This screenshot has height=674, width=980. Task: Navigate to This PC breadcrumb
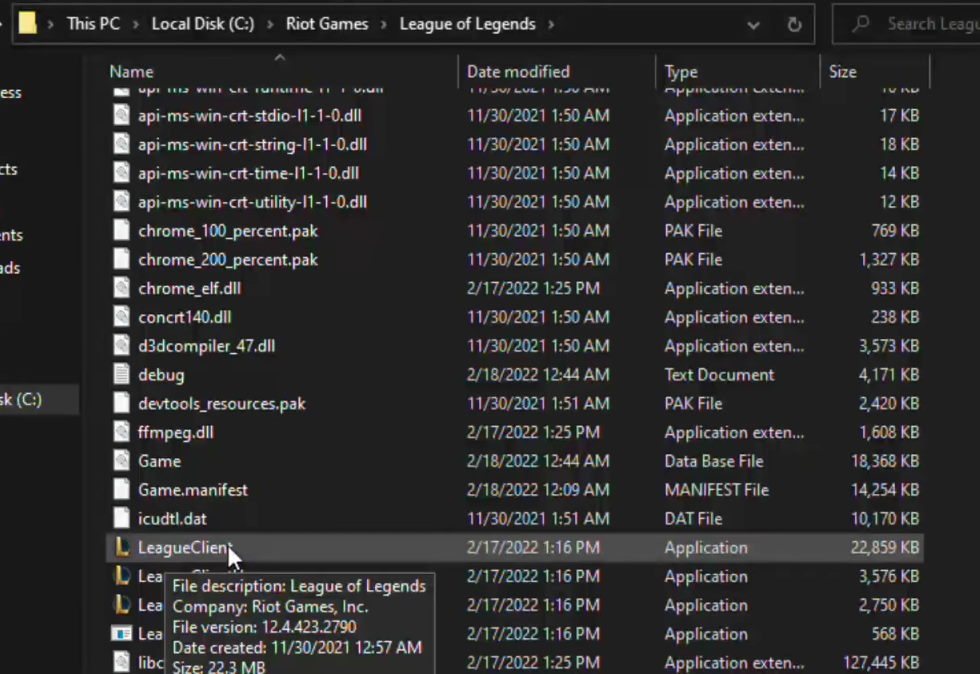click(93, 24)
